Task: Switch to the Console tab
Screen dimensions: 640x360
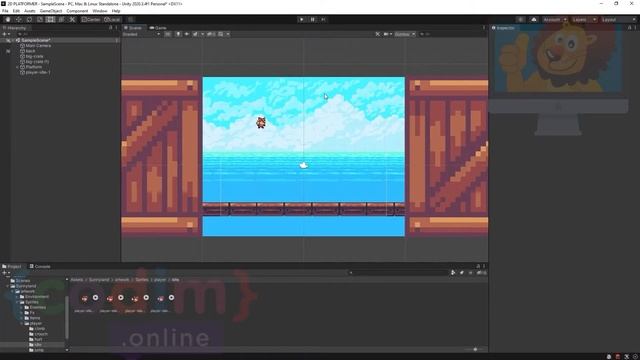Action: pos(40,267)
